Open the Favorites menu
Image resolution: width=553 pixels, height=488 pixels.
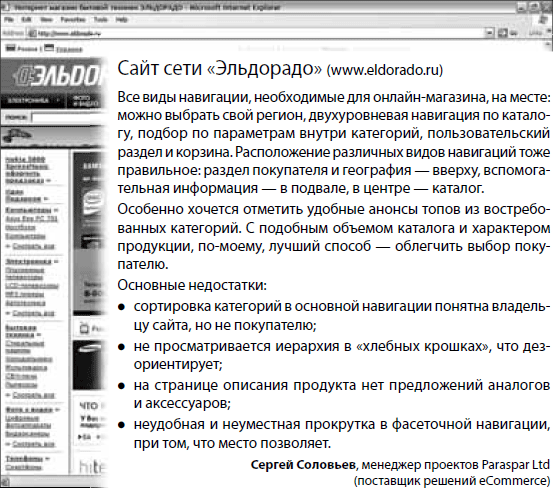[73, 19]
